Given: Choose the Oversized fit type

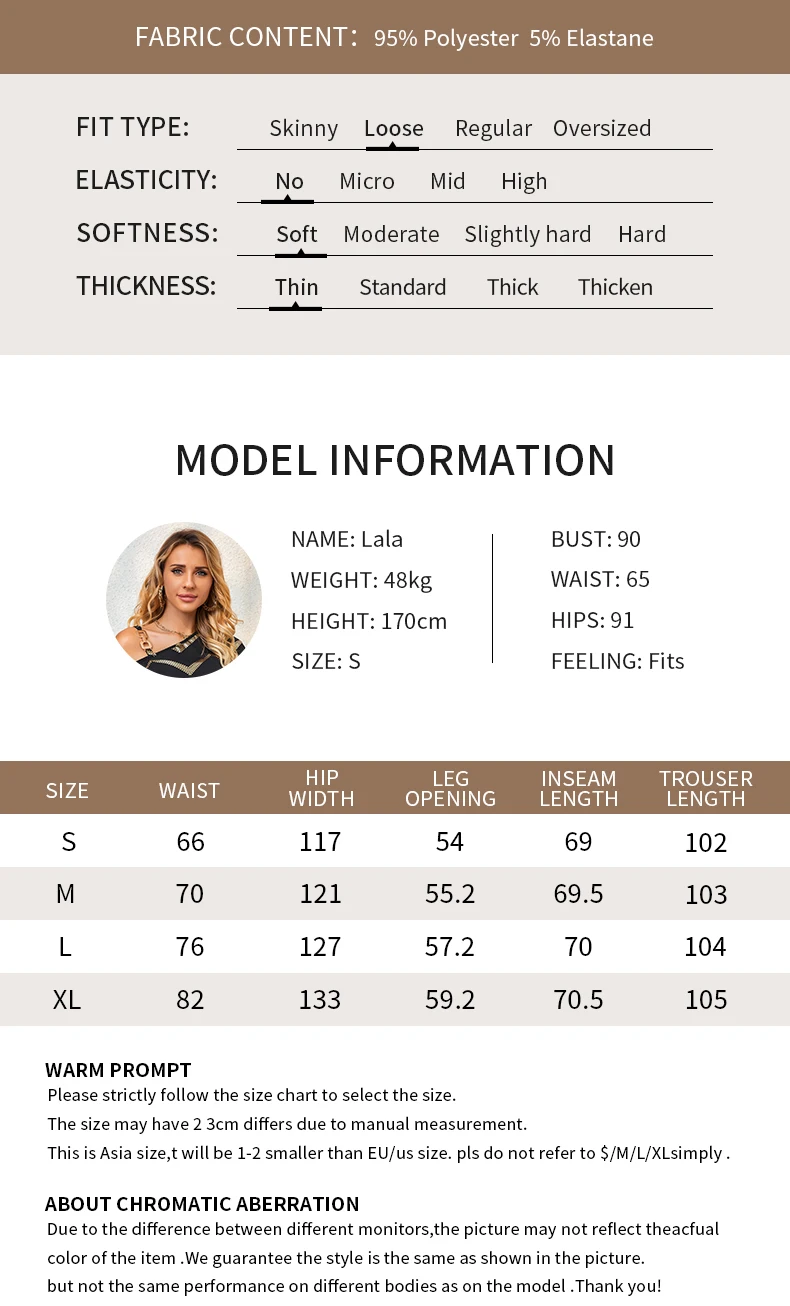Looking at the screenshot, I should 602,129.
